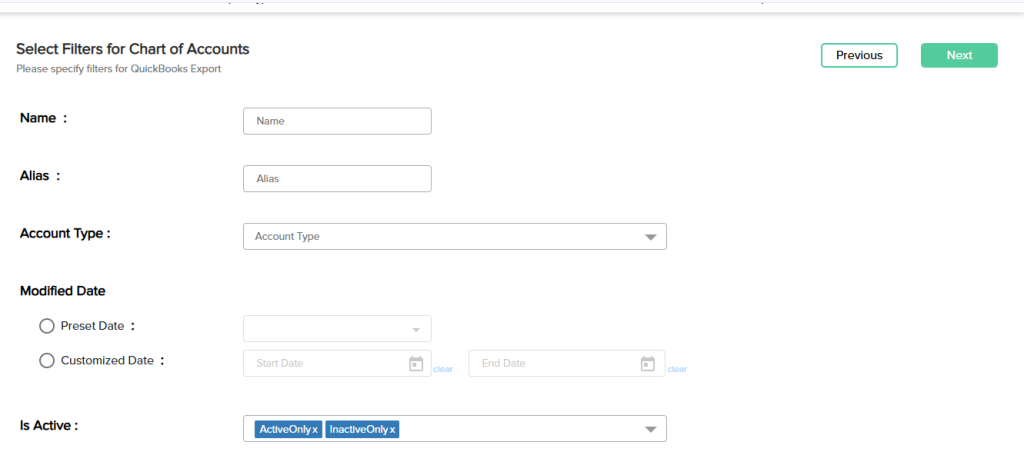Click the Previous button
Screen dimensions: 1024x452
[x=859, y=56]
